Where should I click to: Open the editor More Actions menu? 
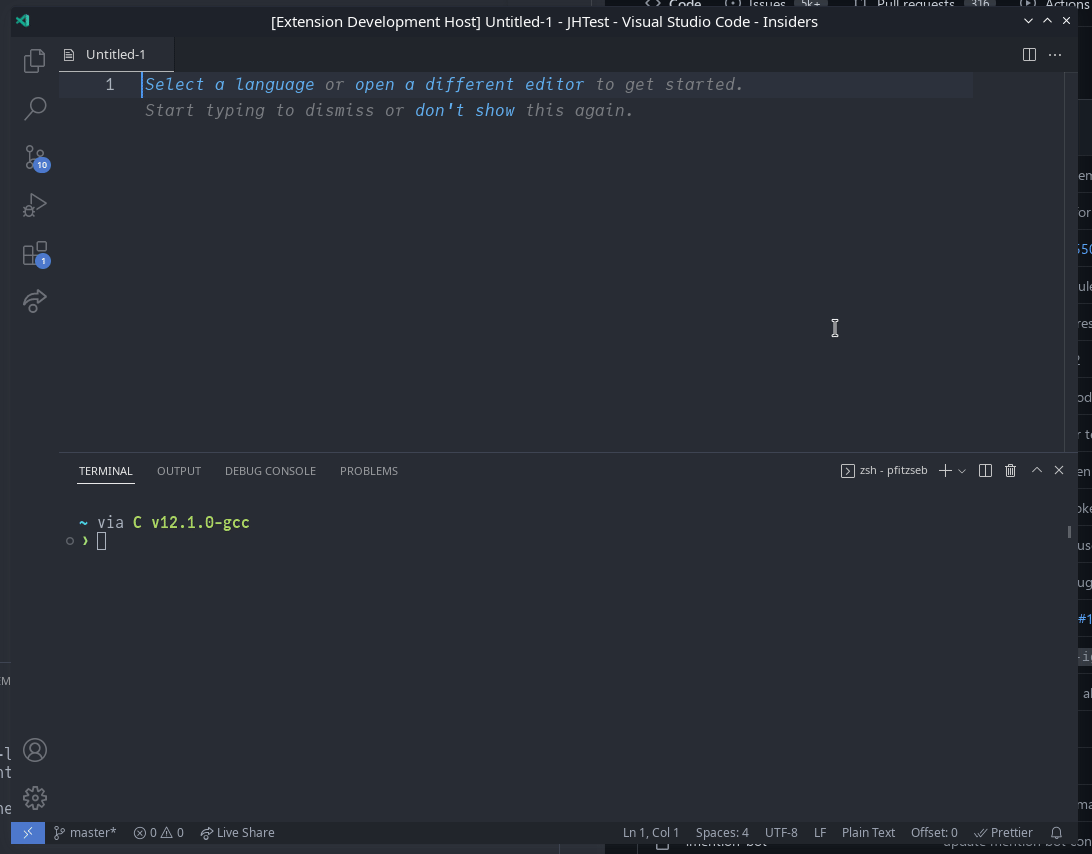click(1055, 55)
